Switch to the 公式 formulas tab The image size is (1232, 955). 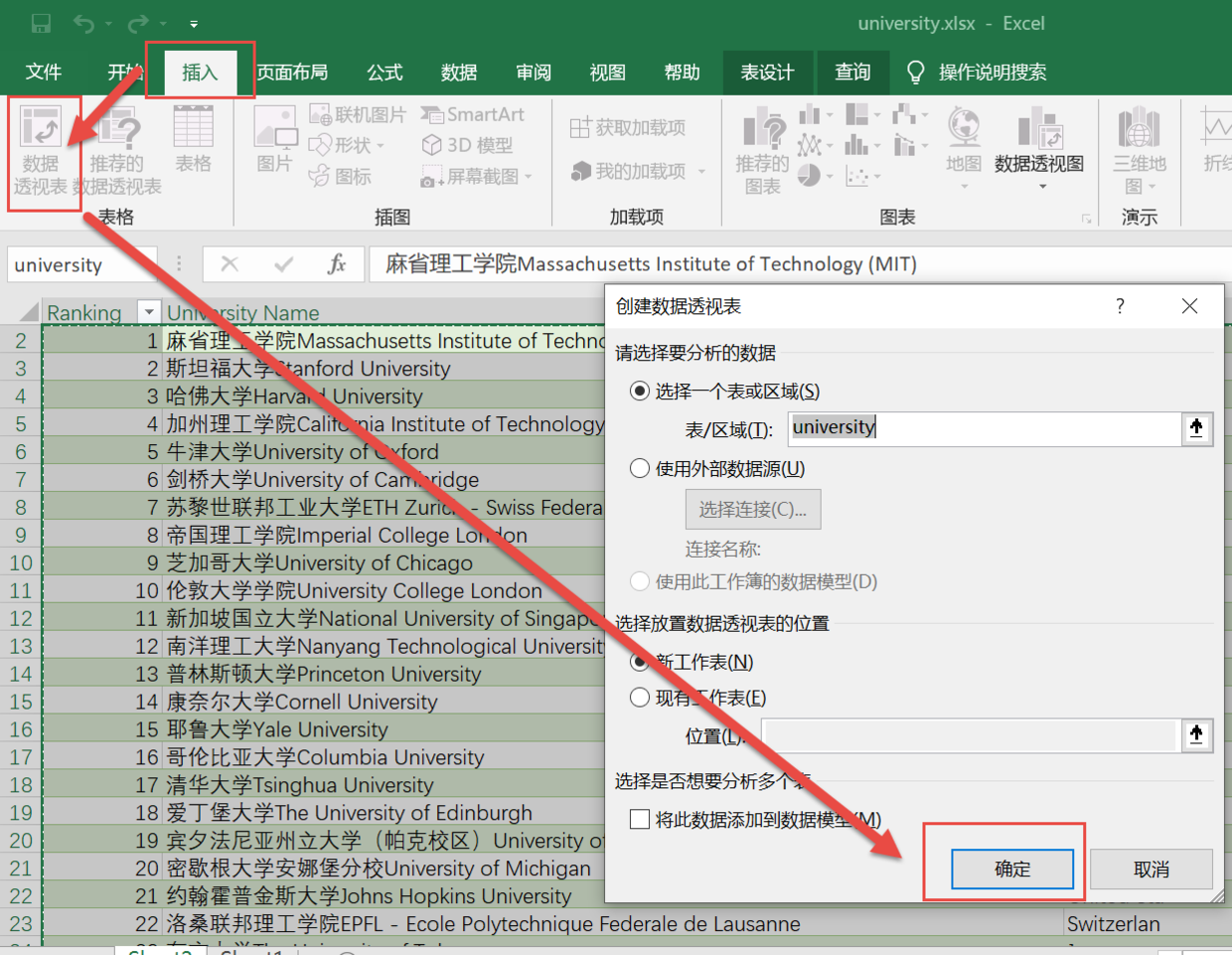click(385, 72)
